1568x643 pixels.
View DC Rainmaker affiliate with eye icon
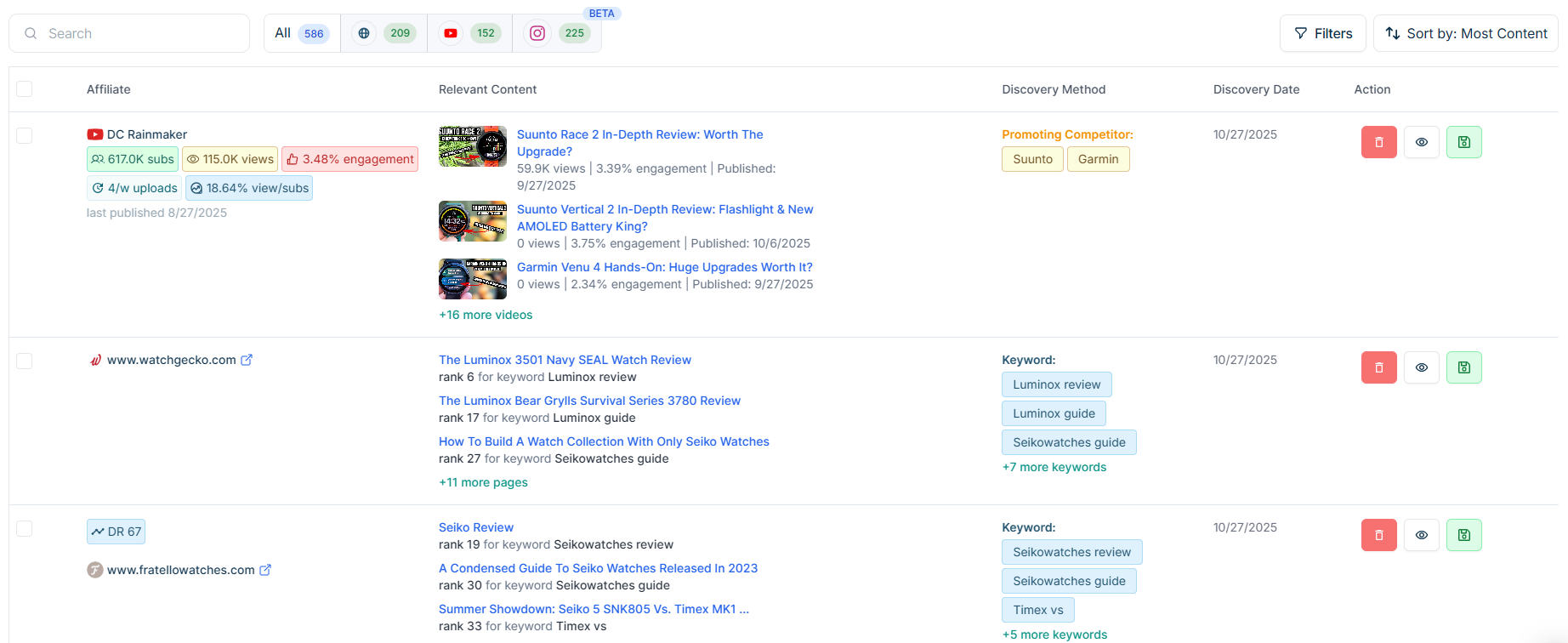point(1421,142)
